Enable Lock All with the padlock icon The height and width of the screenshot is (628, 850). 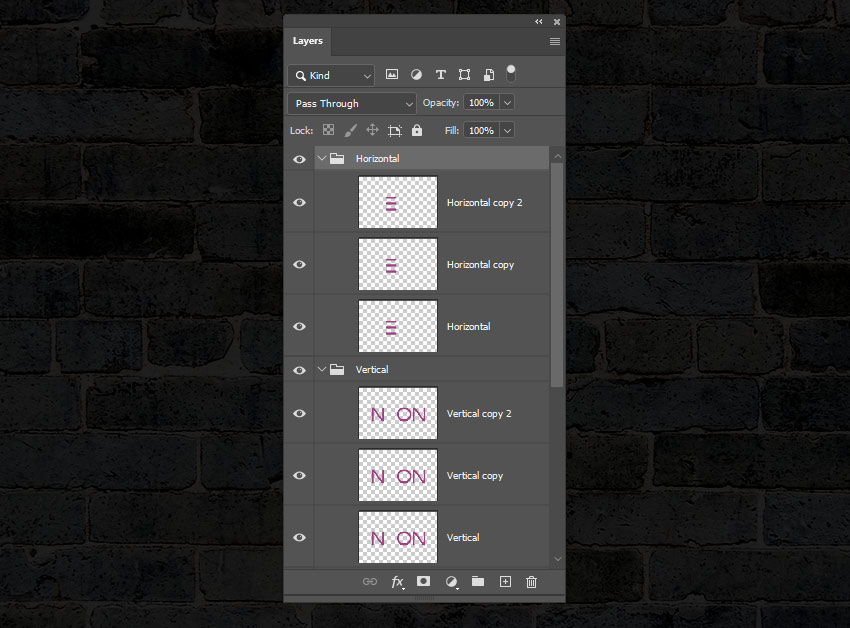416,130
